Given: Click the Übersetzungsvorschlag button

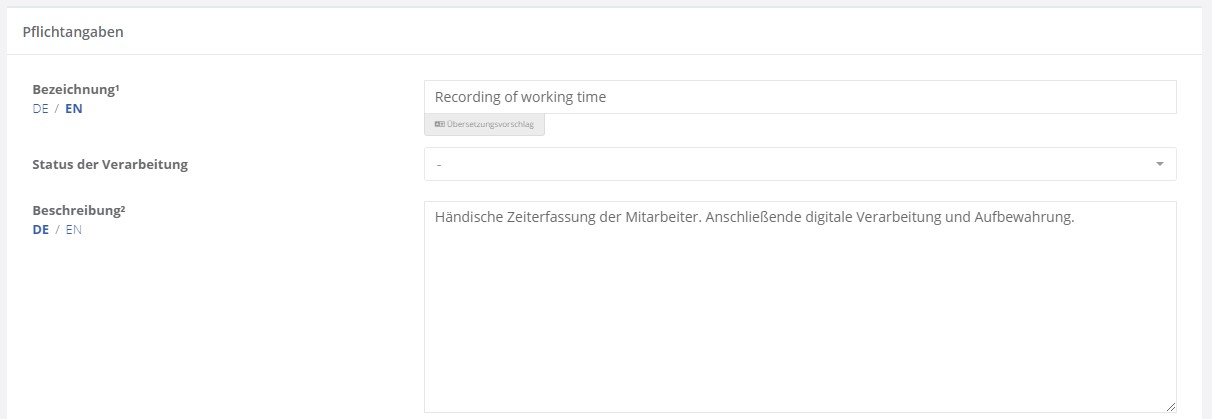Looking at the screenshot, I should 484,125.
